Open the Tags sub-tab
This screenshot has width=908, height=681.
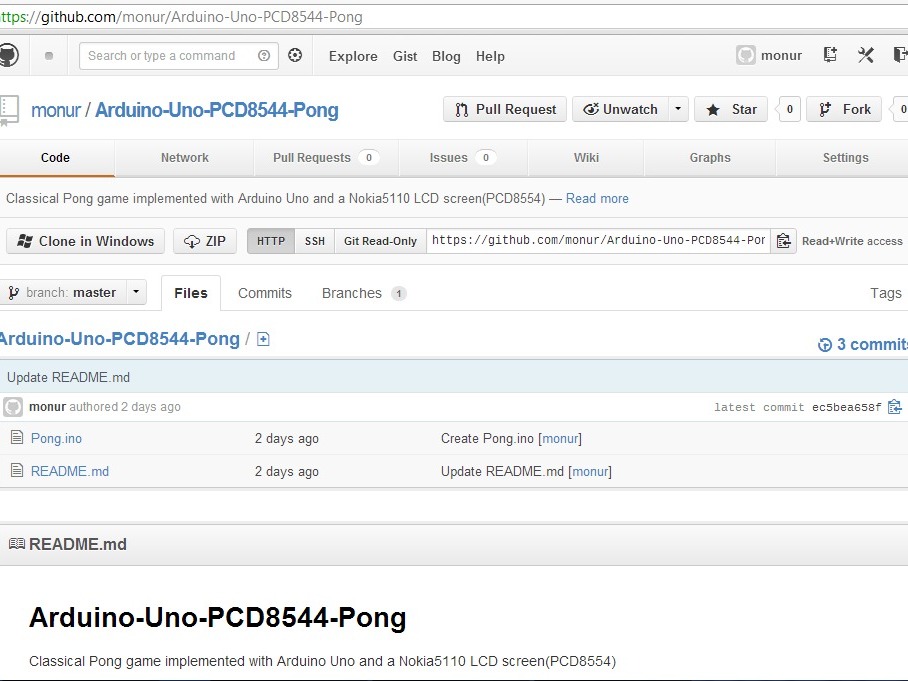click(x=886, y=293)
